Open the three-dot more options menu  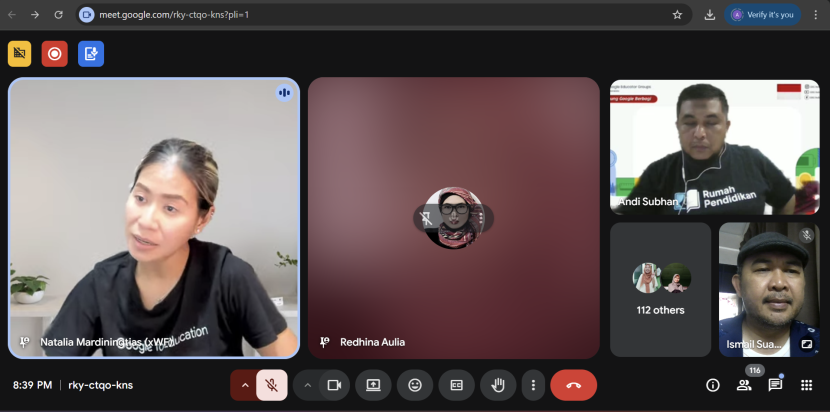click(533, 385)
